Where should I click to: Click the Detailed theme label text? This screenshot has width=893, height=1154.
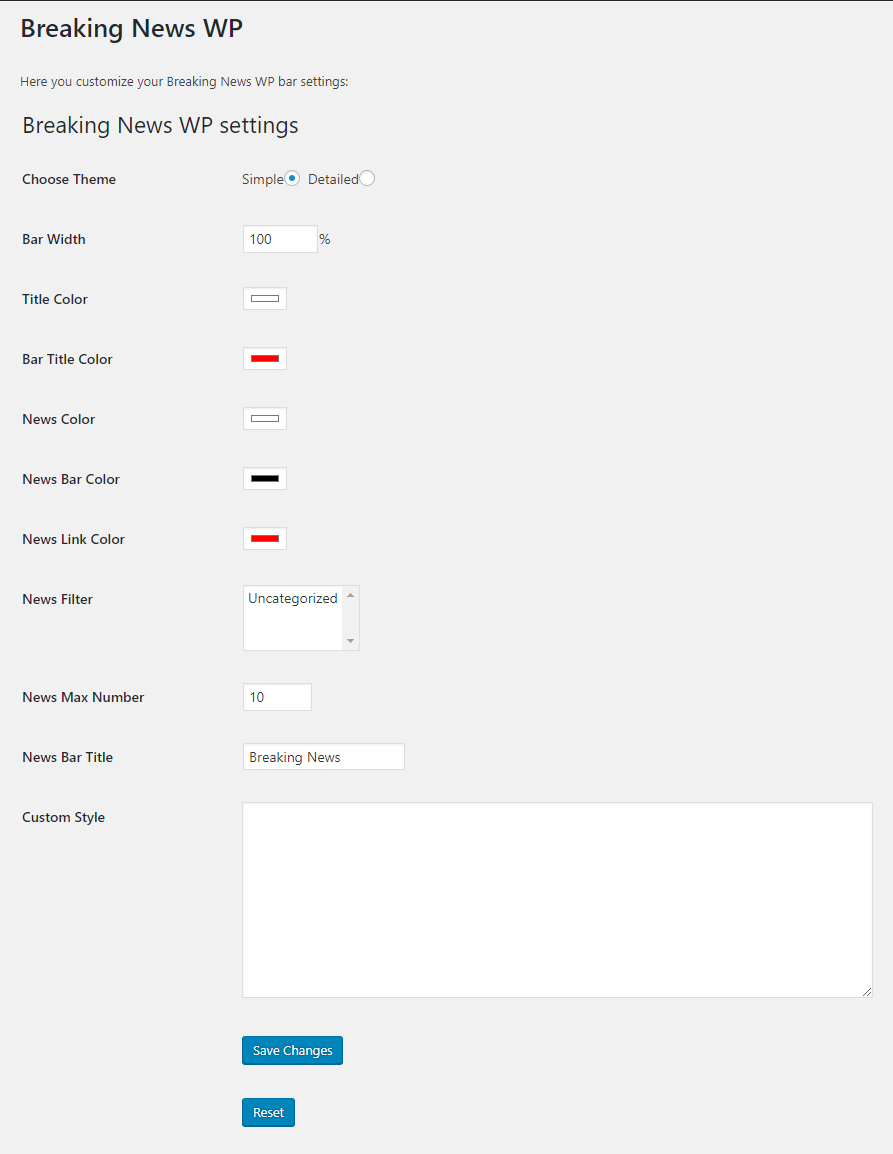click(x=332, y=179)
